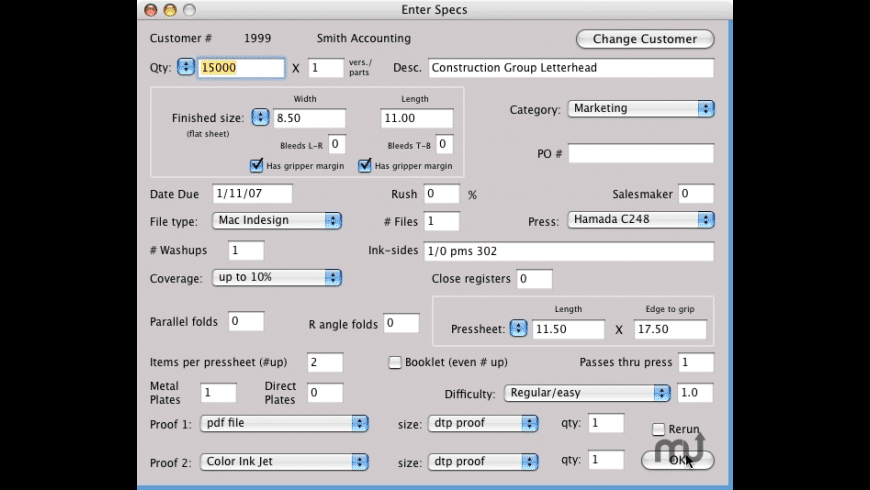This screenshot has height=490, width=870.
Task: Click the Passes thru press field
Action: pos(696,362)
